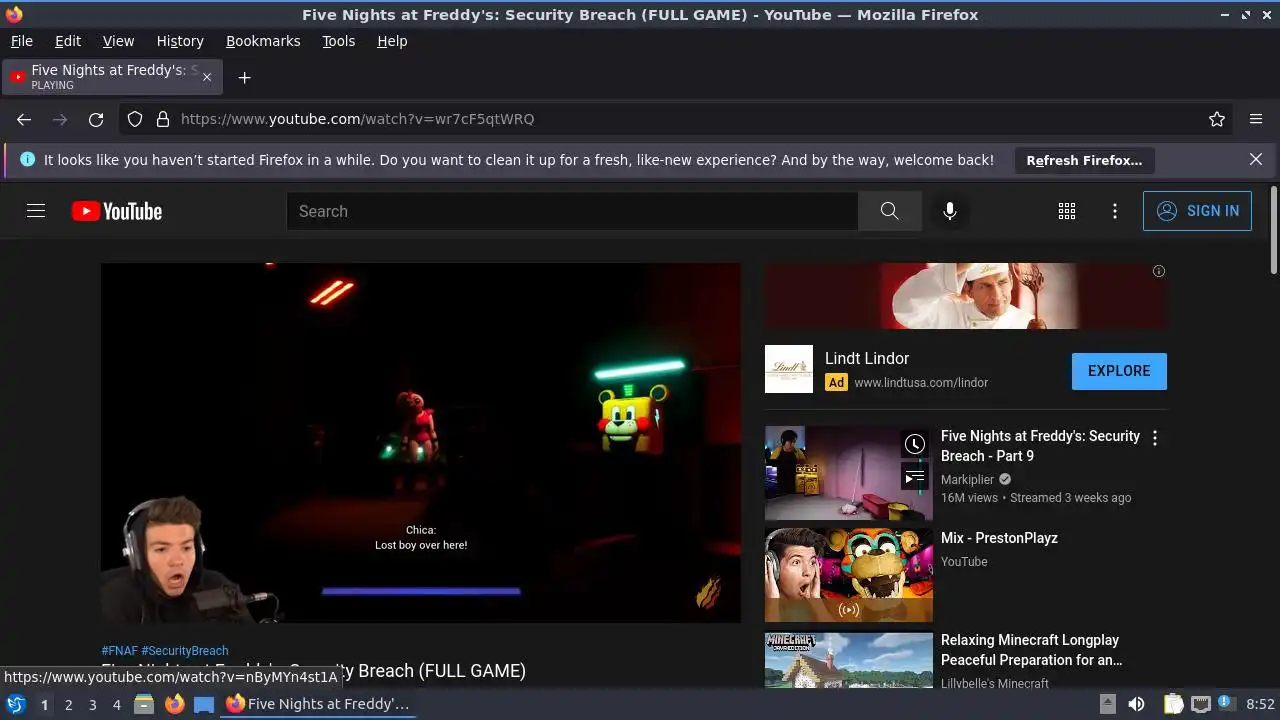Open the clock showing 8:52
This screenshot has height=720, width=1280.
tap(1260, 704)
